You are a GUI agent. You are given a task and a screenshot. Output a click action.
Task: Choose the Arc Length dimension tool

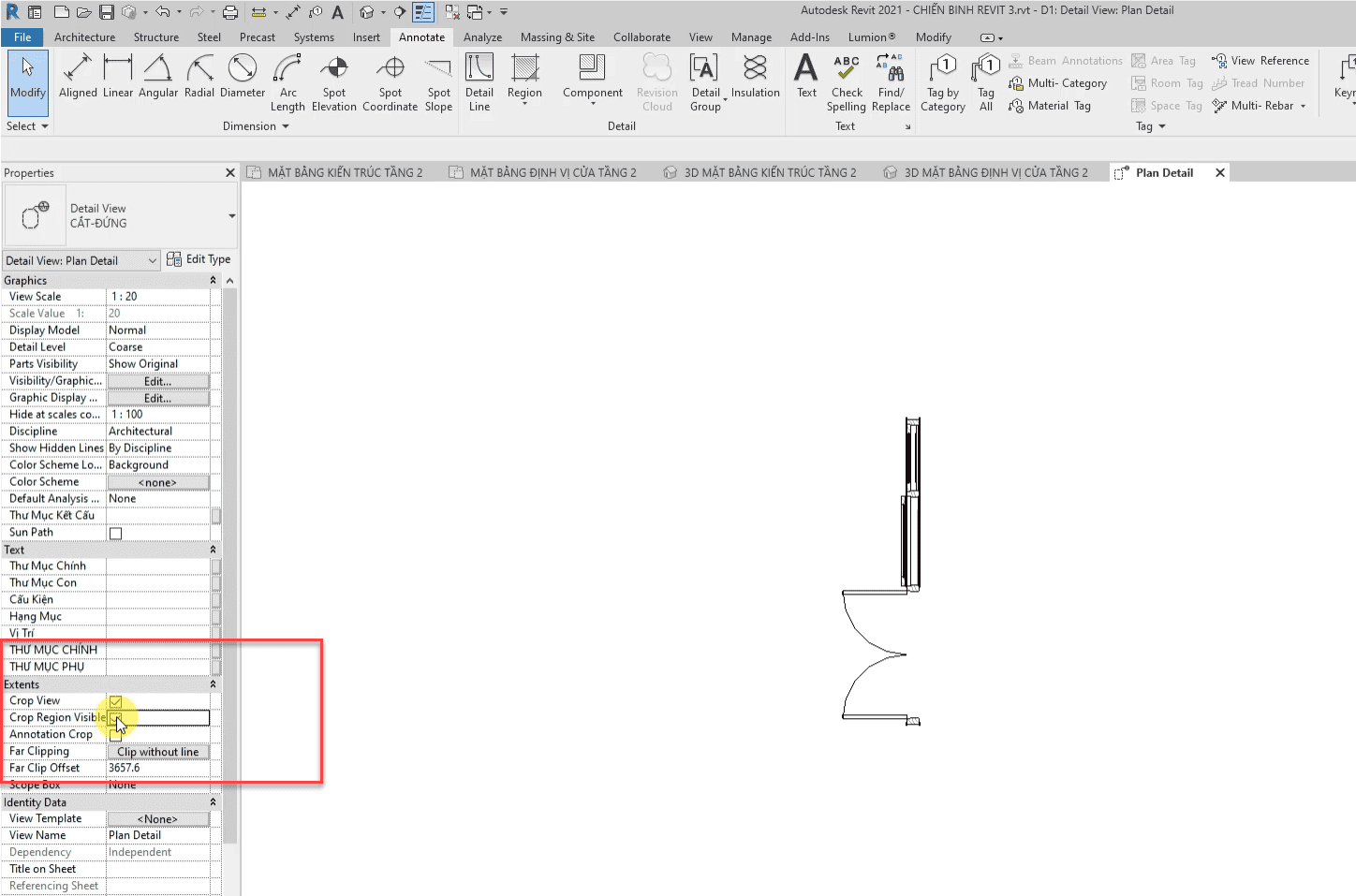coord(287,83)
